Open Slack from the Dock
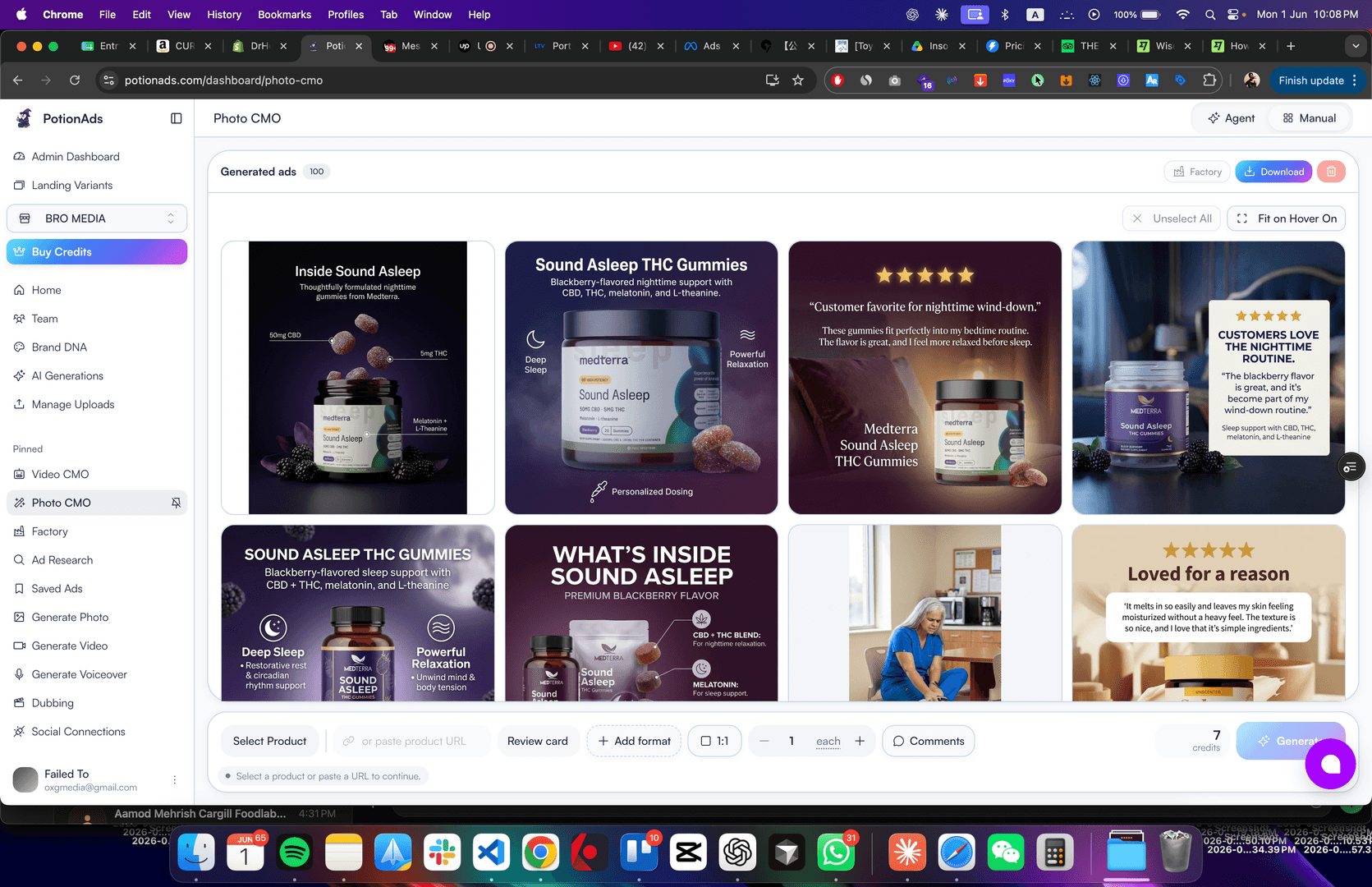This screenshot has width=1372, height=887. [442, 853]
